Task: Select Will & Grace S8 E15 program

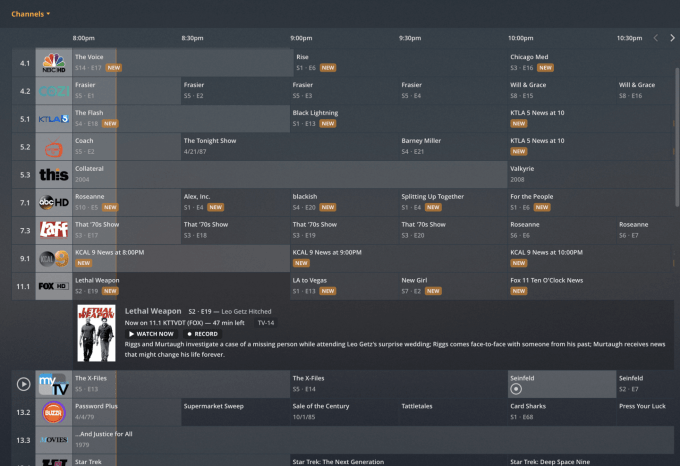Action: click(x=562, y=90)
